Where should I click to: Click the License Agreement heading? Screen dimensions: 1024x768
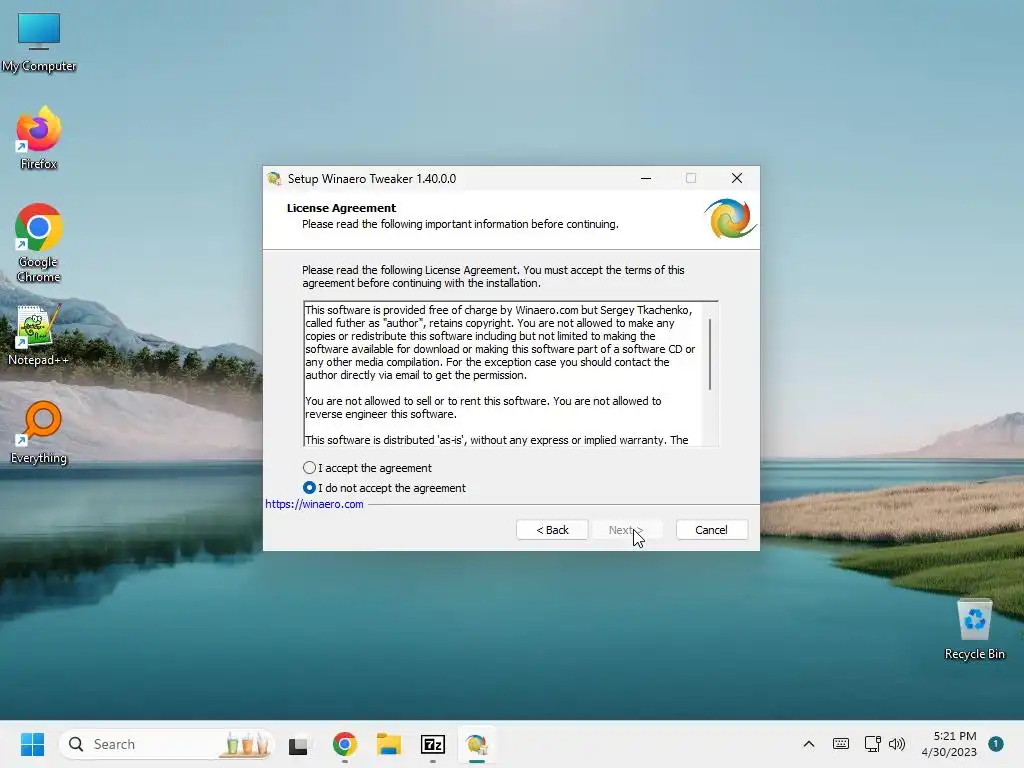pos(341,208)
